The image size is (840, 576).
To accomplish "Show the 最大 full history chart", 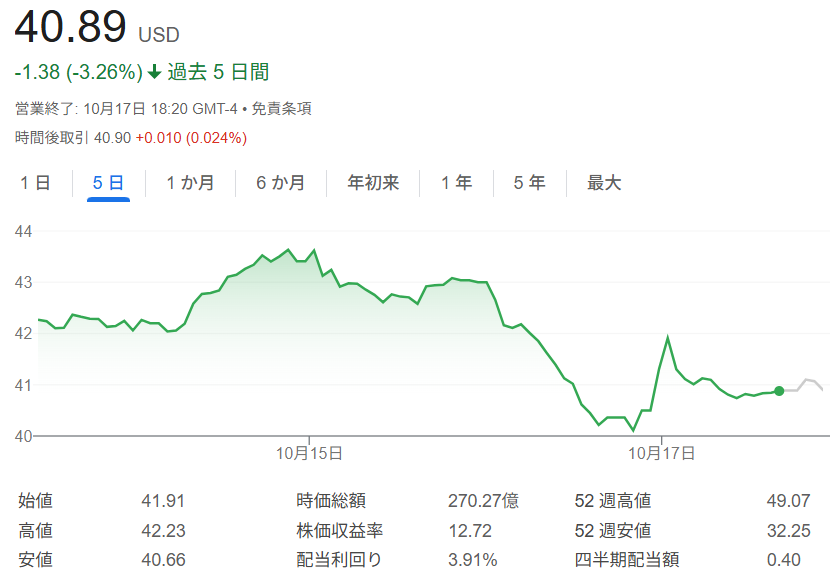I will 604,183.
